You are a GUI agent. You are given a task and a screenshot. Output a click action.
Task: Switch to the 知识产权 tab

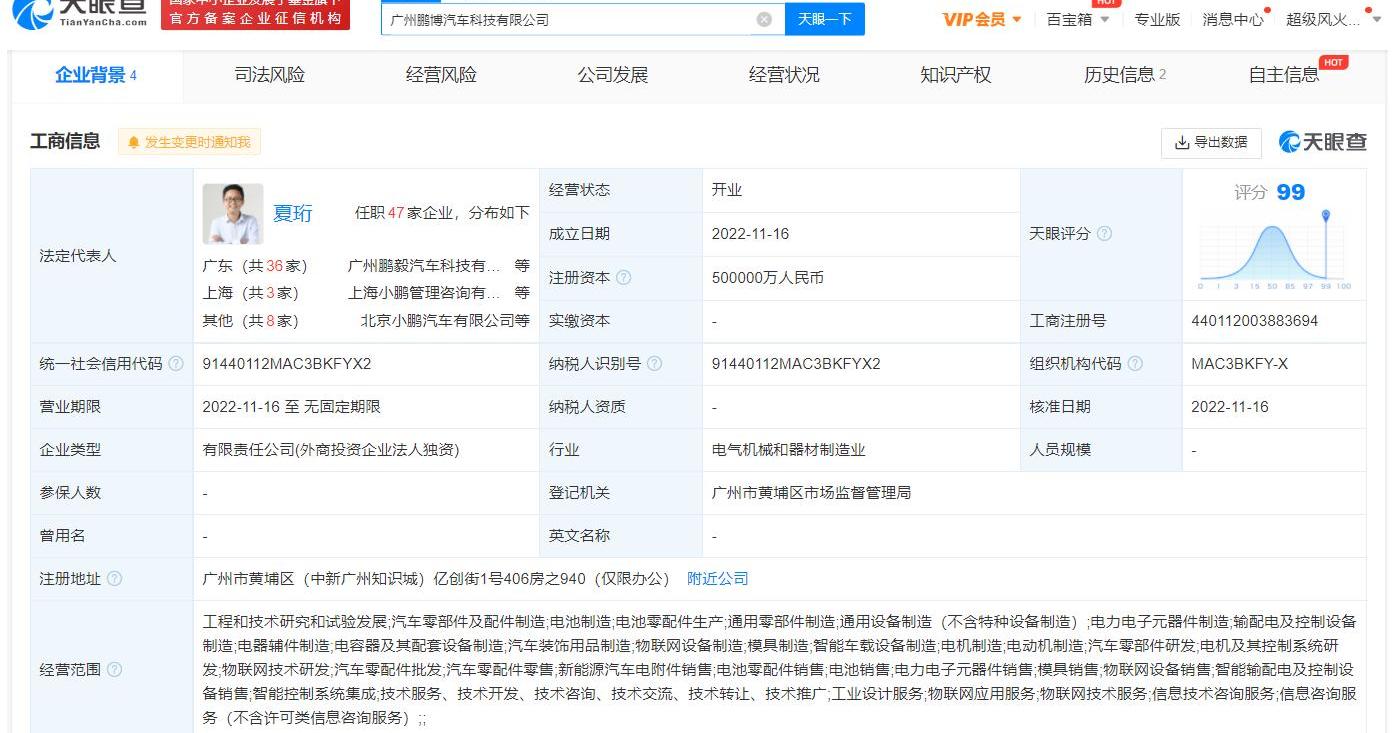(955, 75)
